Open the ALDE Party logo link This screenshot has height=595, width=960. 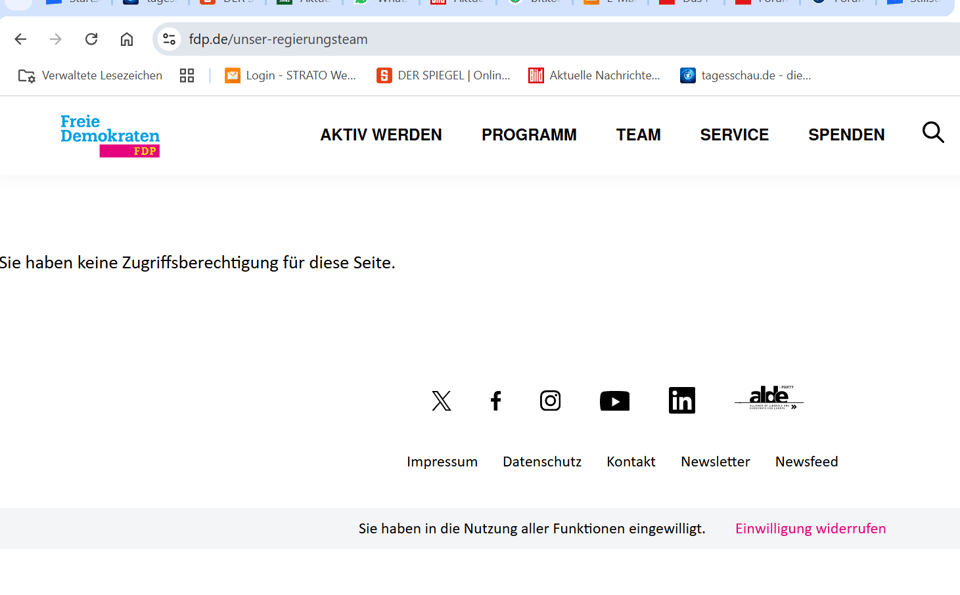(769, 398)
